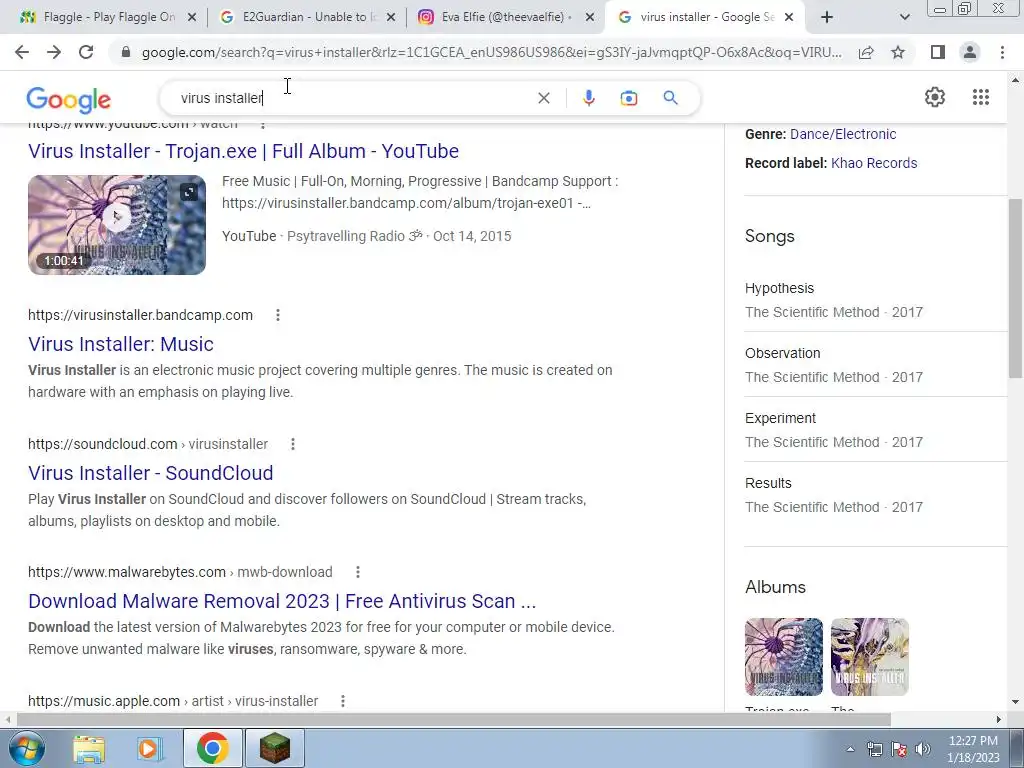Open Chrome's three-dot menu
This screenshot has width=1024, height=768.
1002,52
